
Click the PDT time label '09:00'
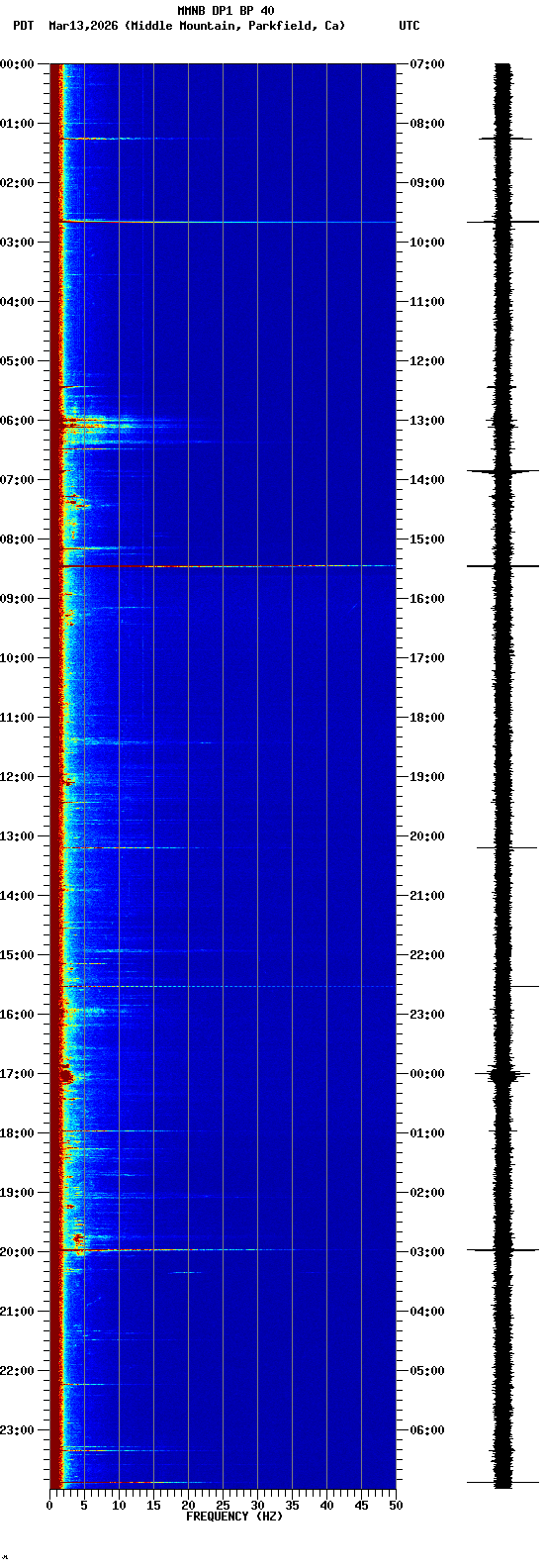coord(17,599)
